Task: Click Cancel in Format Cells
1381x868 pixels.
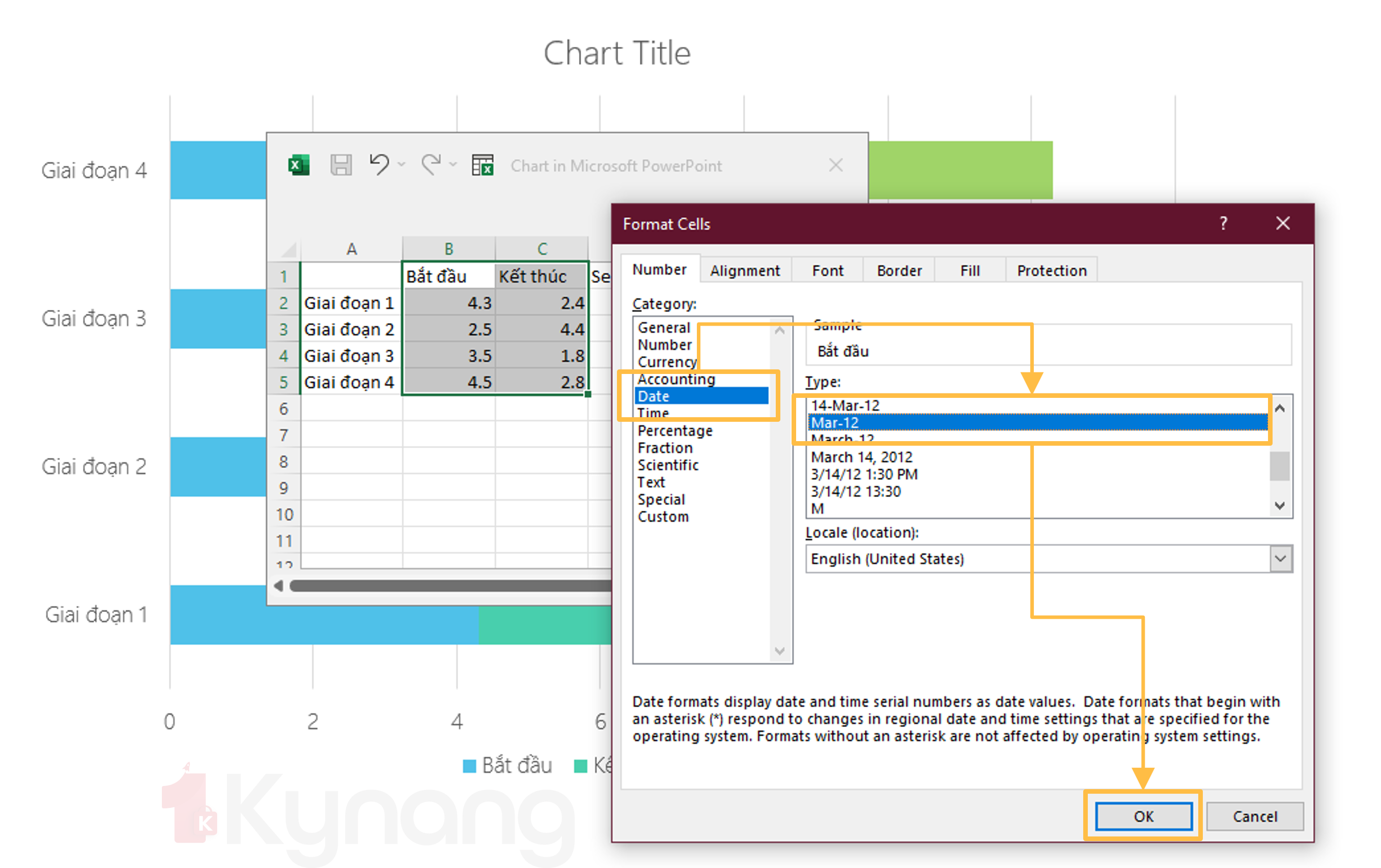Action: point(1255,816)
